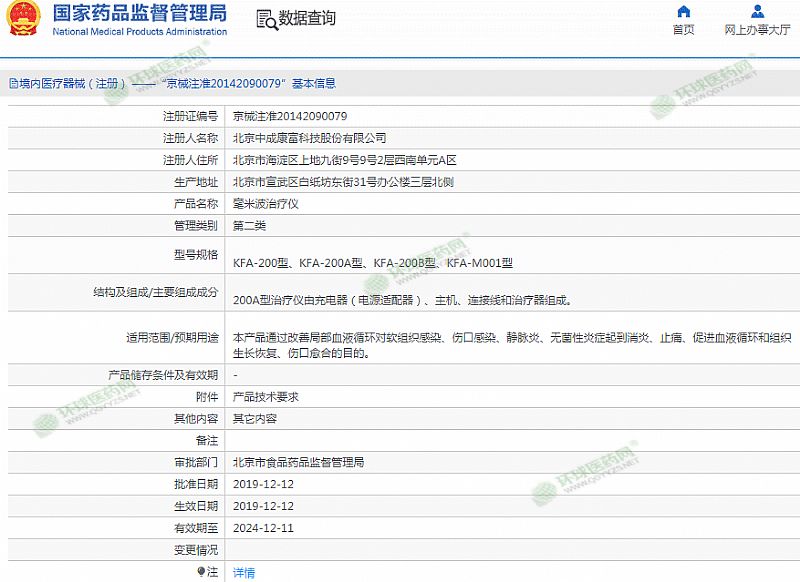Click the expiry date 2024-12-11
This screenshot has width=800, height=582.
263,527
